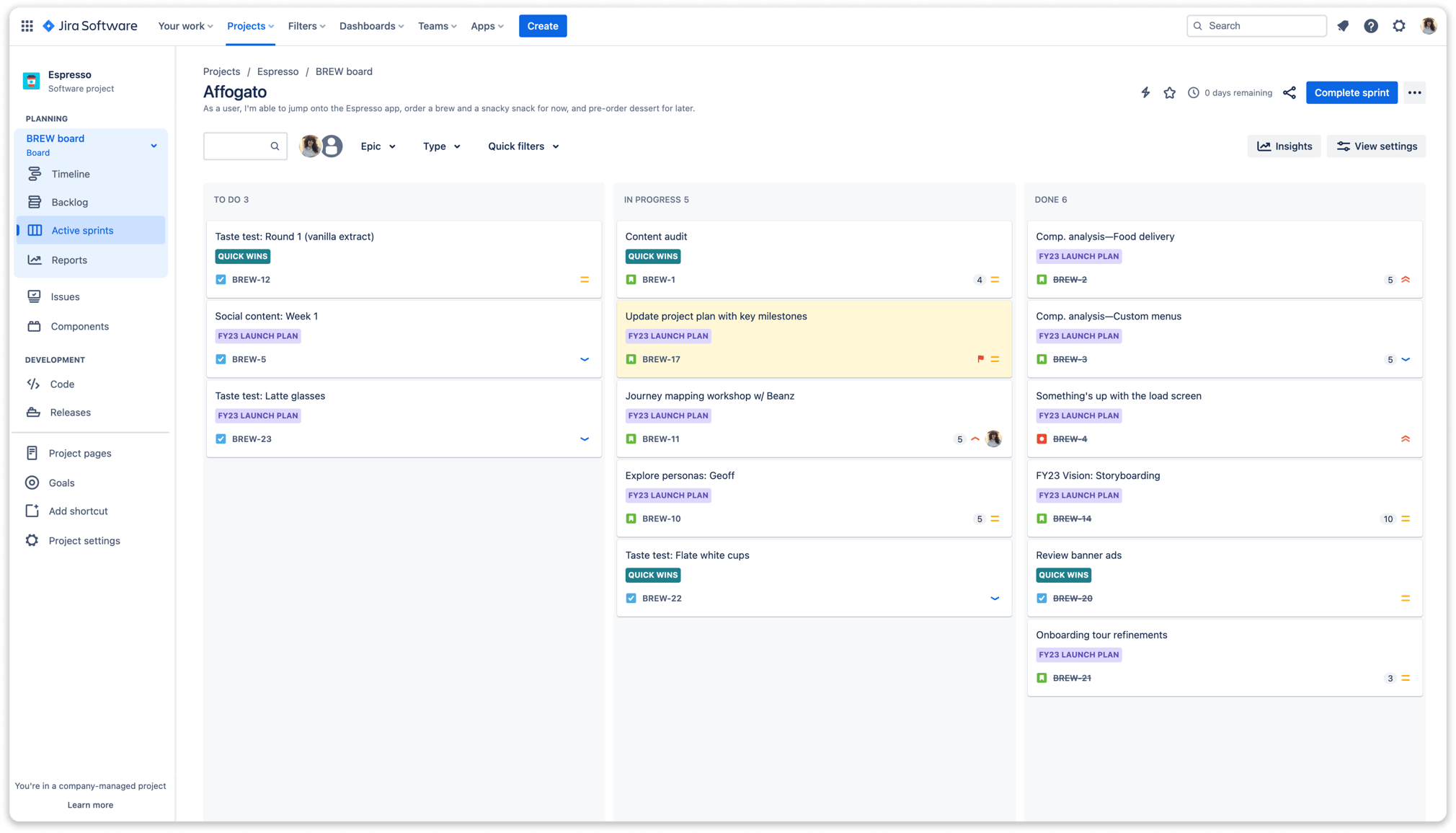Toggle the first assignee avatar filter
Viewport: 1456px width, 833px height.
(x=311, y=146)
